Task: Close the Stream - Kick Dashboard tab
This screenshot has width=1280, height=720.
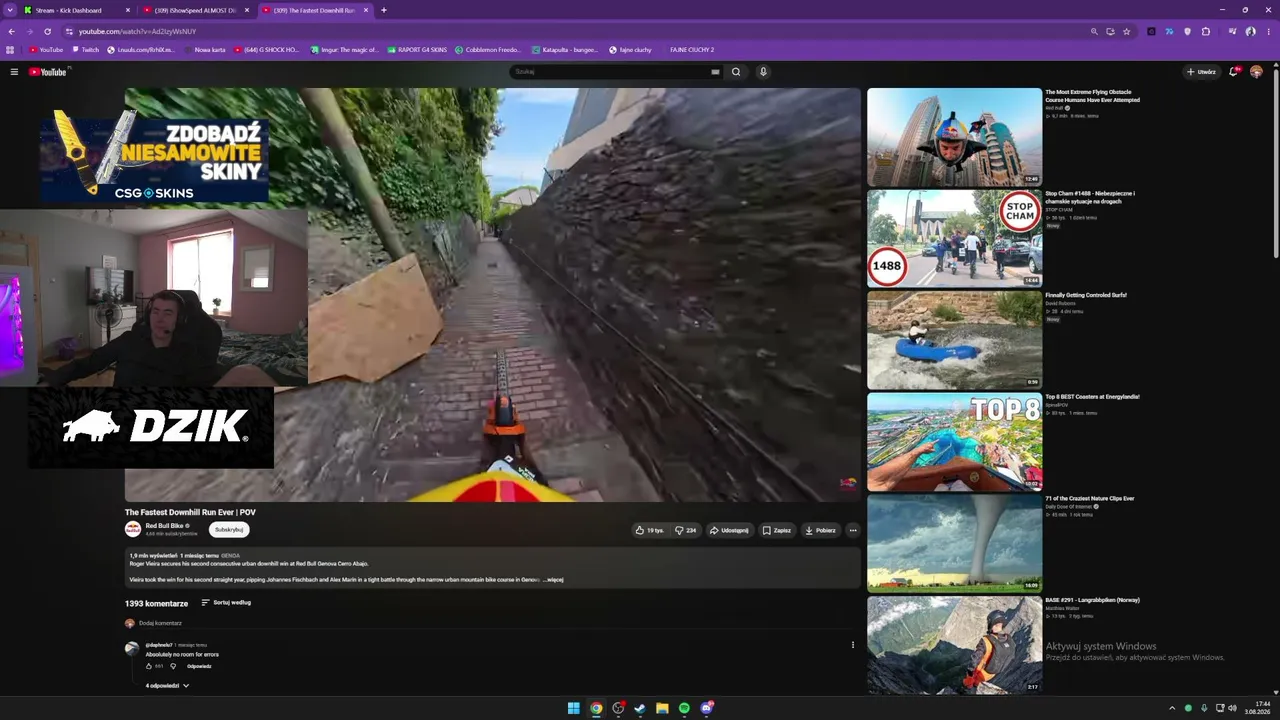Action: point(128,10)
